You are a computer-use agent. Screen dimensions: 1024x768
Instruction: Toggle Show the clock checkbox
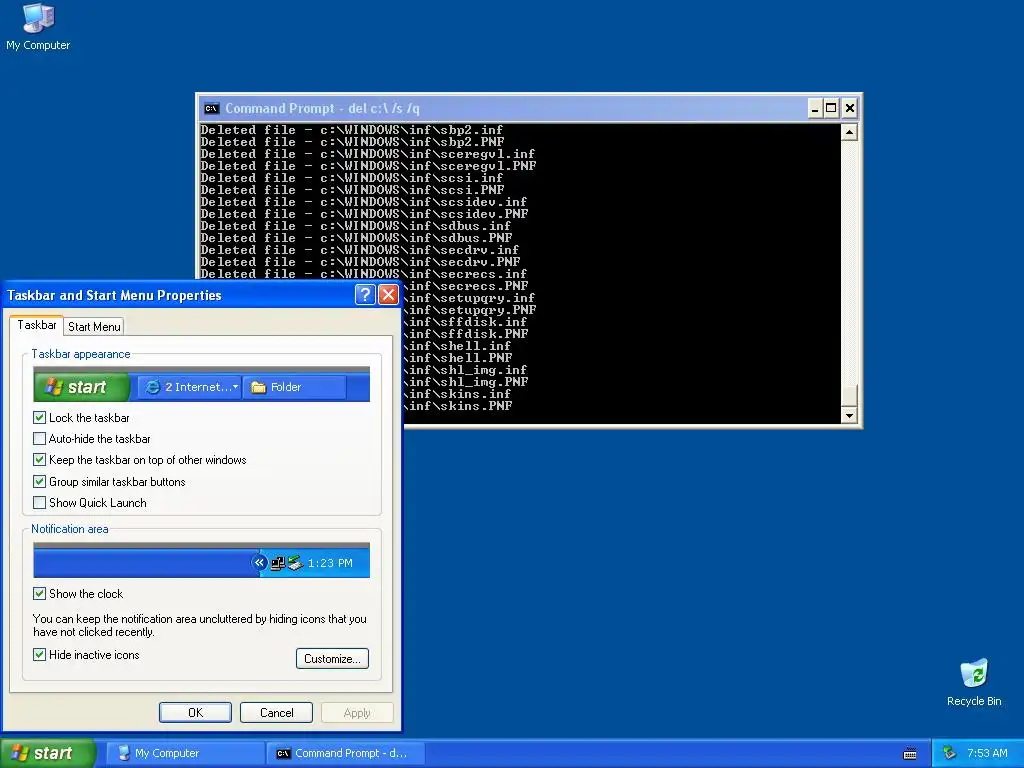click(x=39, y=594)
